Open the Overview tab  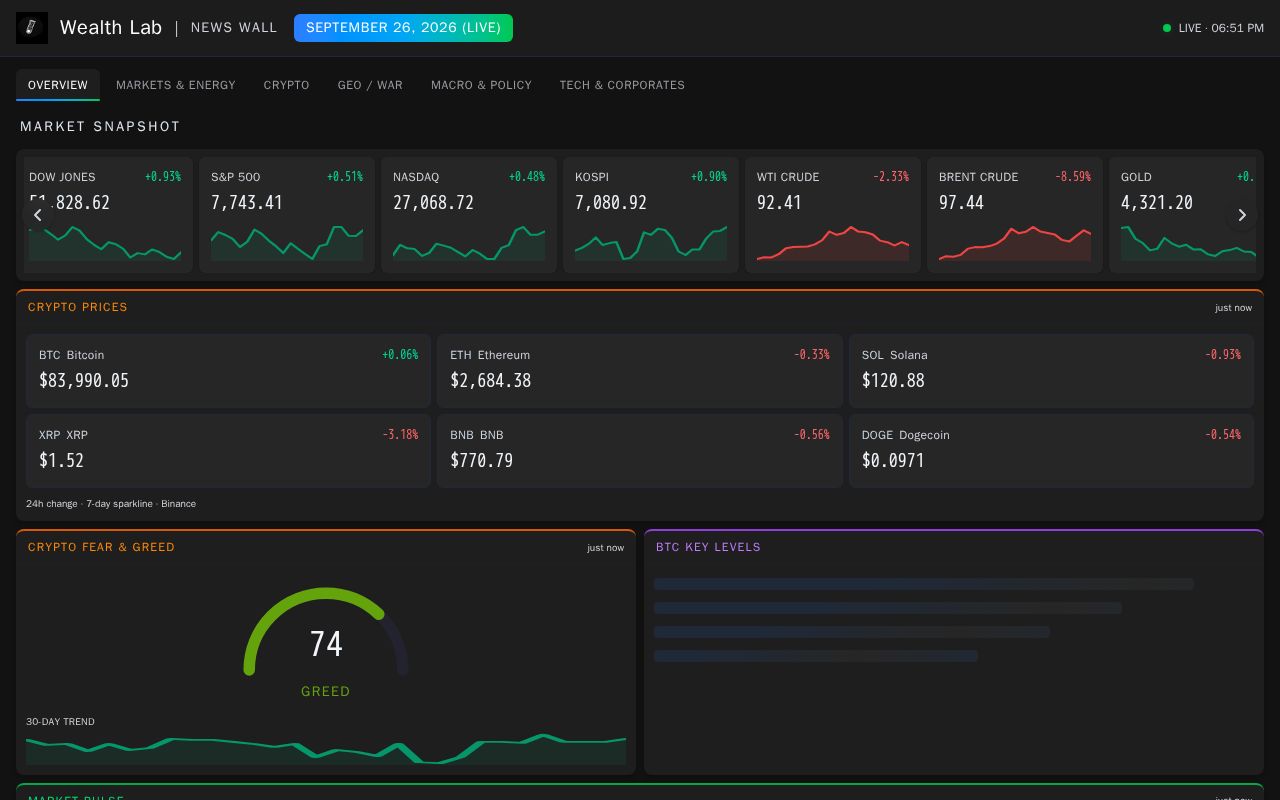(58, 85)
